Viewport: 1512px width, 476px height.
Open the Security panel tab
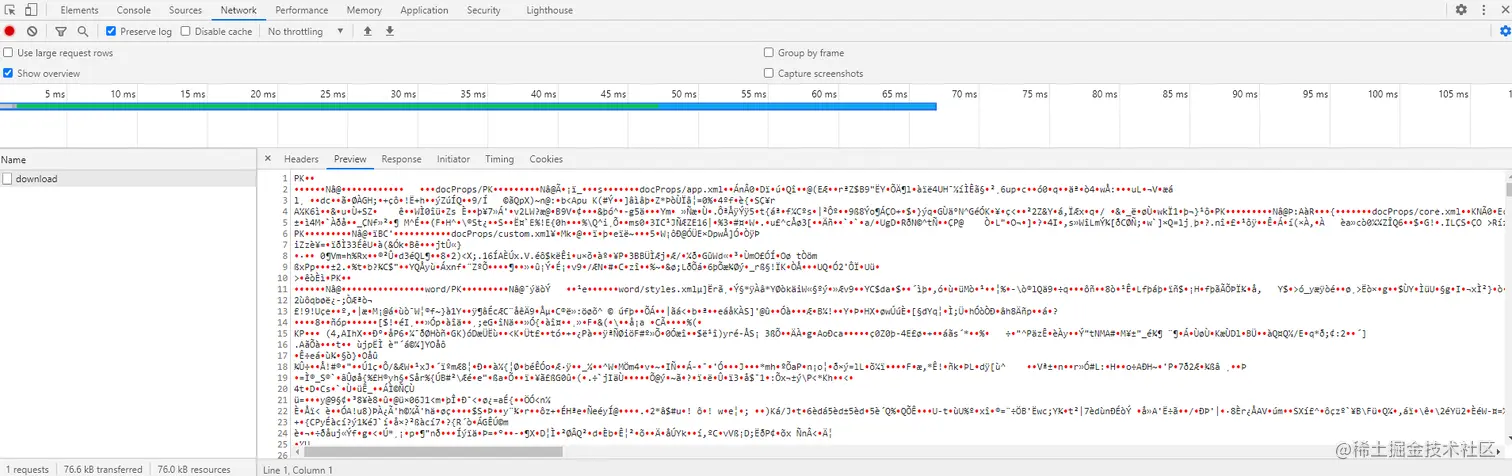tap(483, 10)
